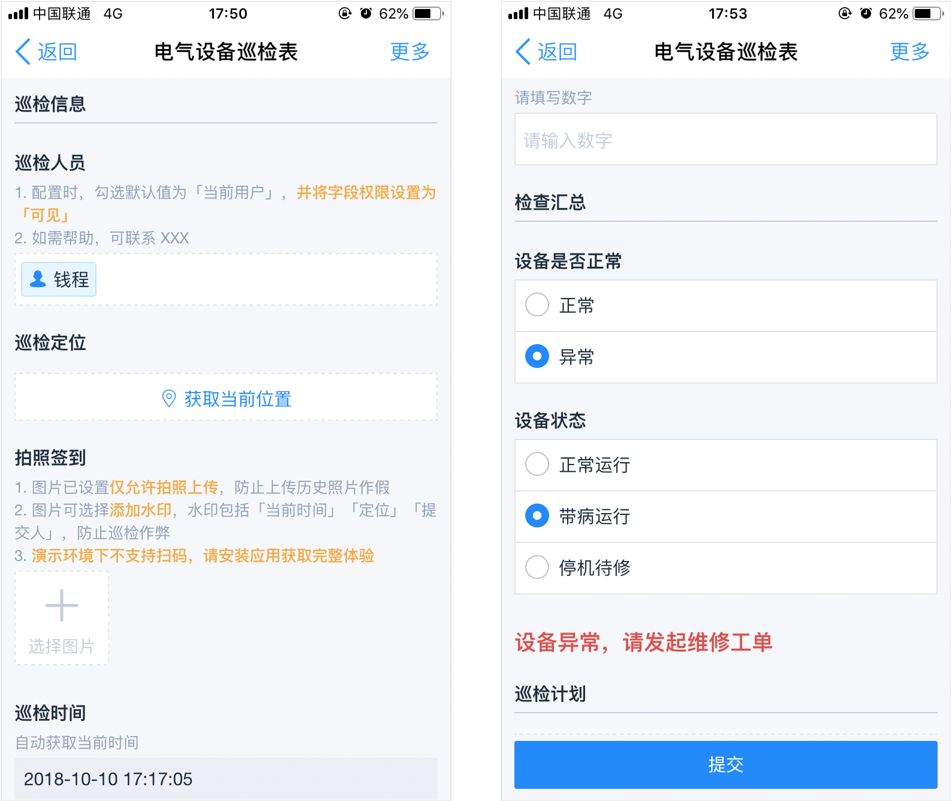Tap the user avatar icon beside 钱程
951x801 pixels.
point(38,279)
